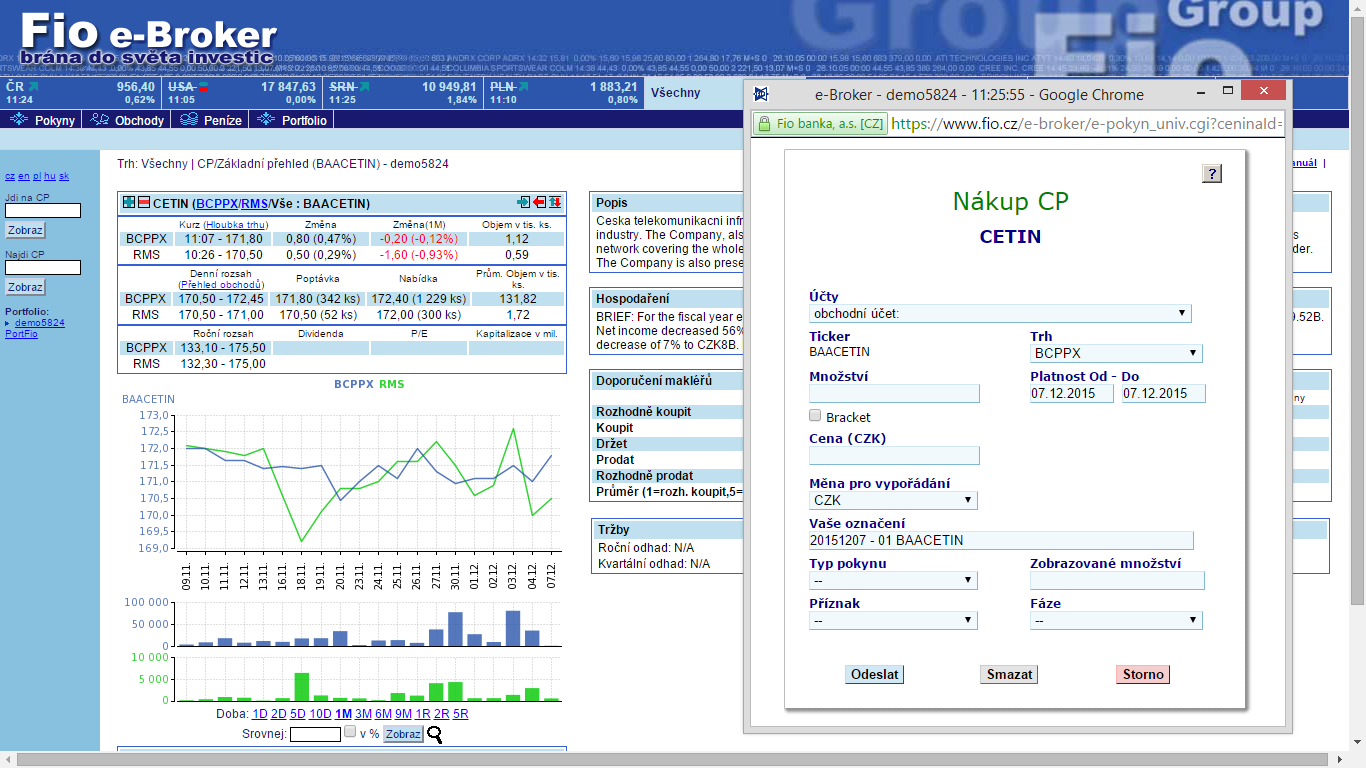Open the RMS link in CETIN header
The width and height of the screenshot is (1366, 768).
click(x=254, y=203)
